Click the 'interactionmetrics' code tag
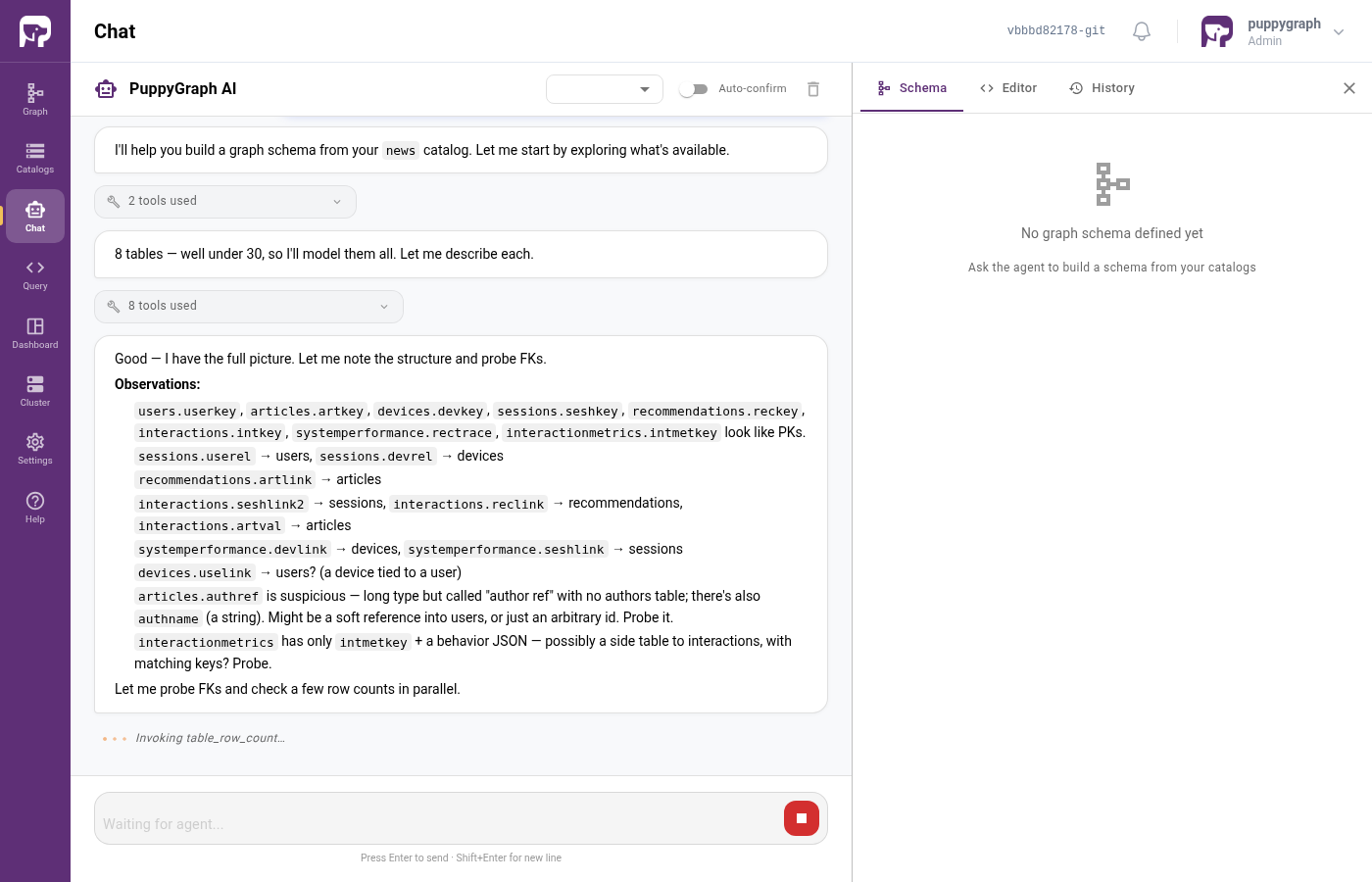Screen dimensions: 1372x882 (206, 643)
